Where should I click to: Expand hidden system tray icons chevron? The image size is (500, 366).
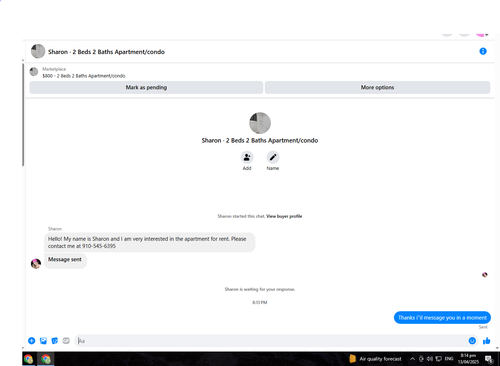(412, 359)
